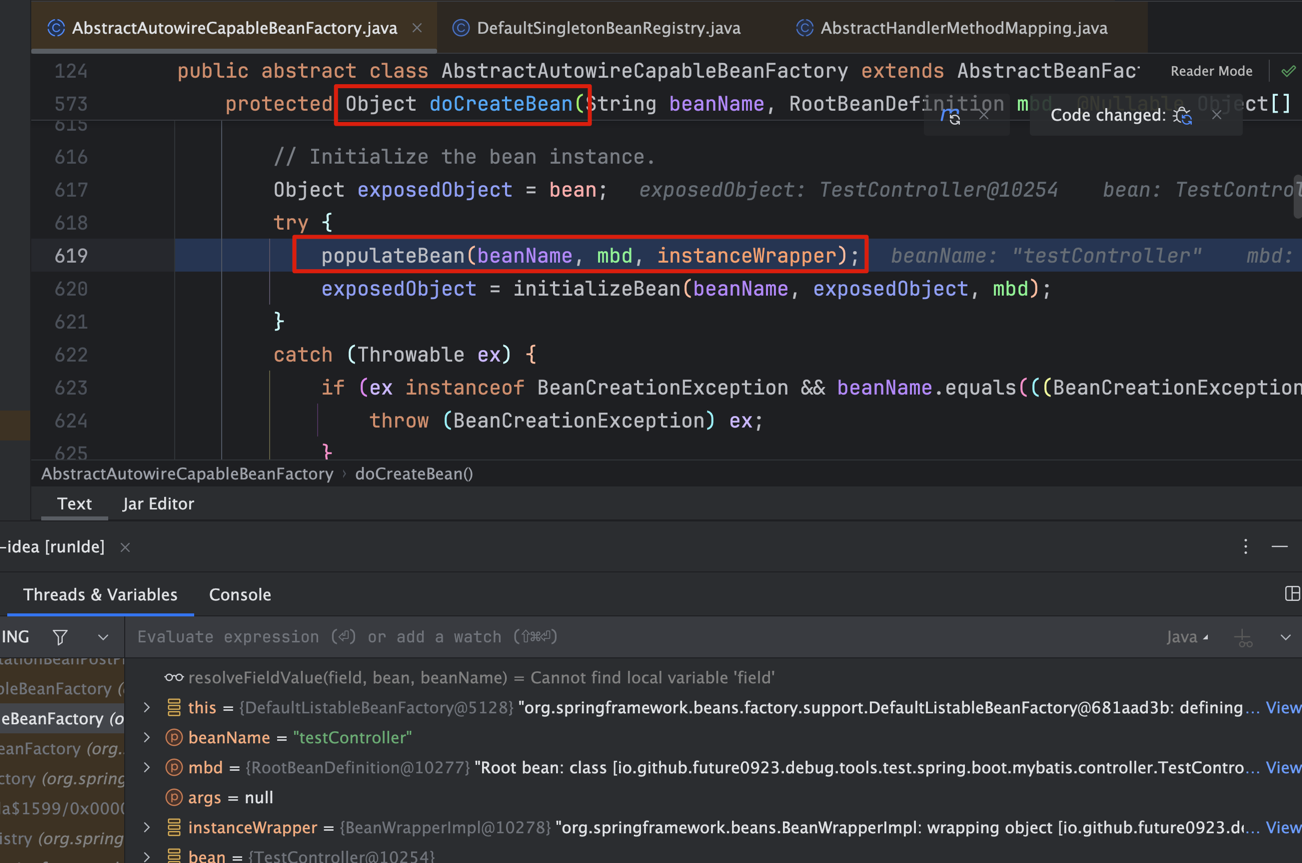This screenshot has height=863, width=1302.
Task: Toggle Reader Mode in the editor
Action: pyautogui.click(x=1211, y=71)
